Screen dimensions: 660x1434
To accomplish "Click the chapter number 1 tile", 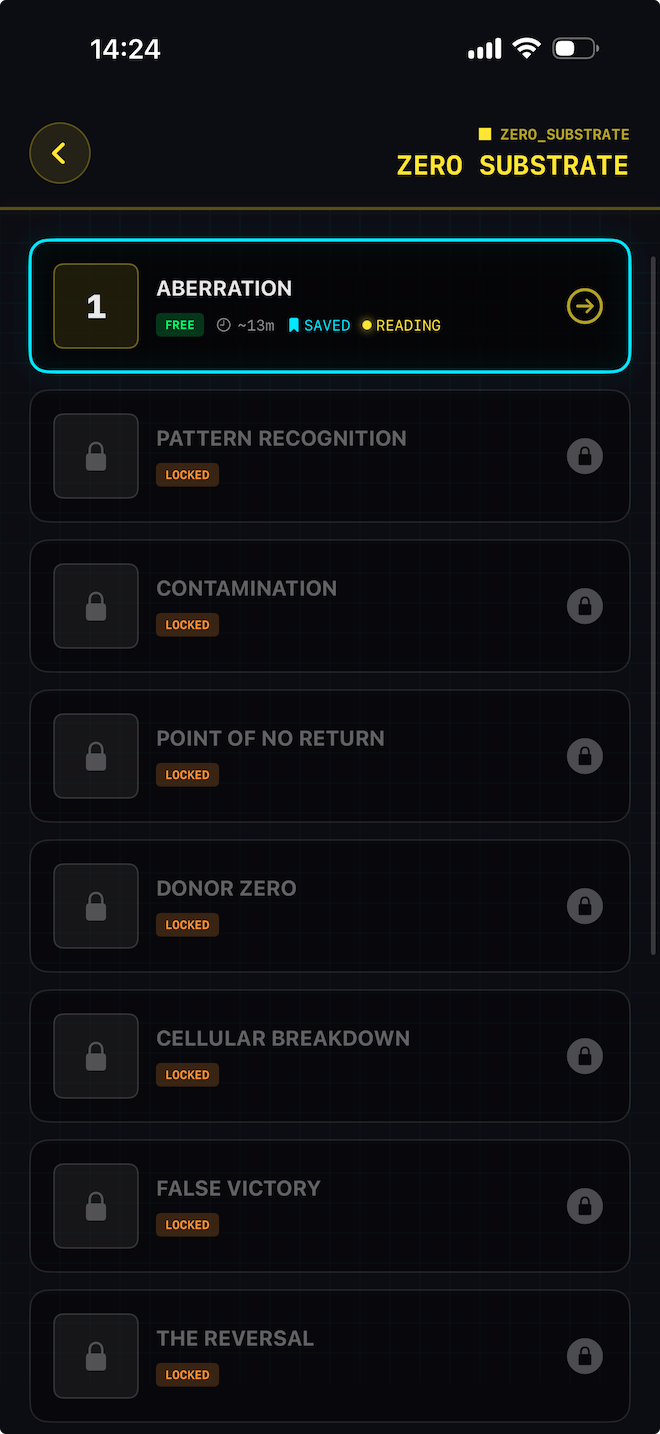I will (x=95, y=306).
